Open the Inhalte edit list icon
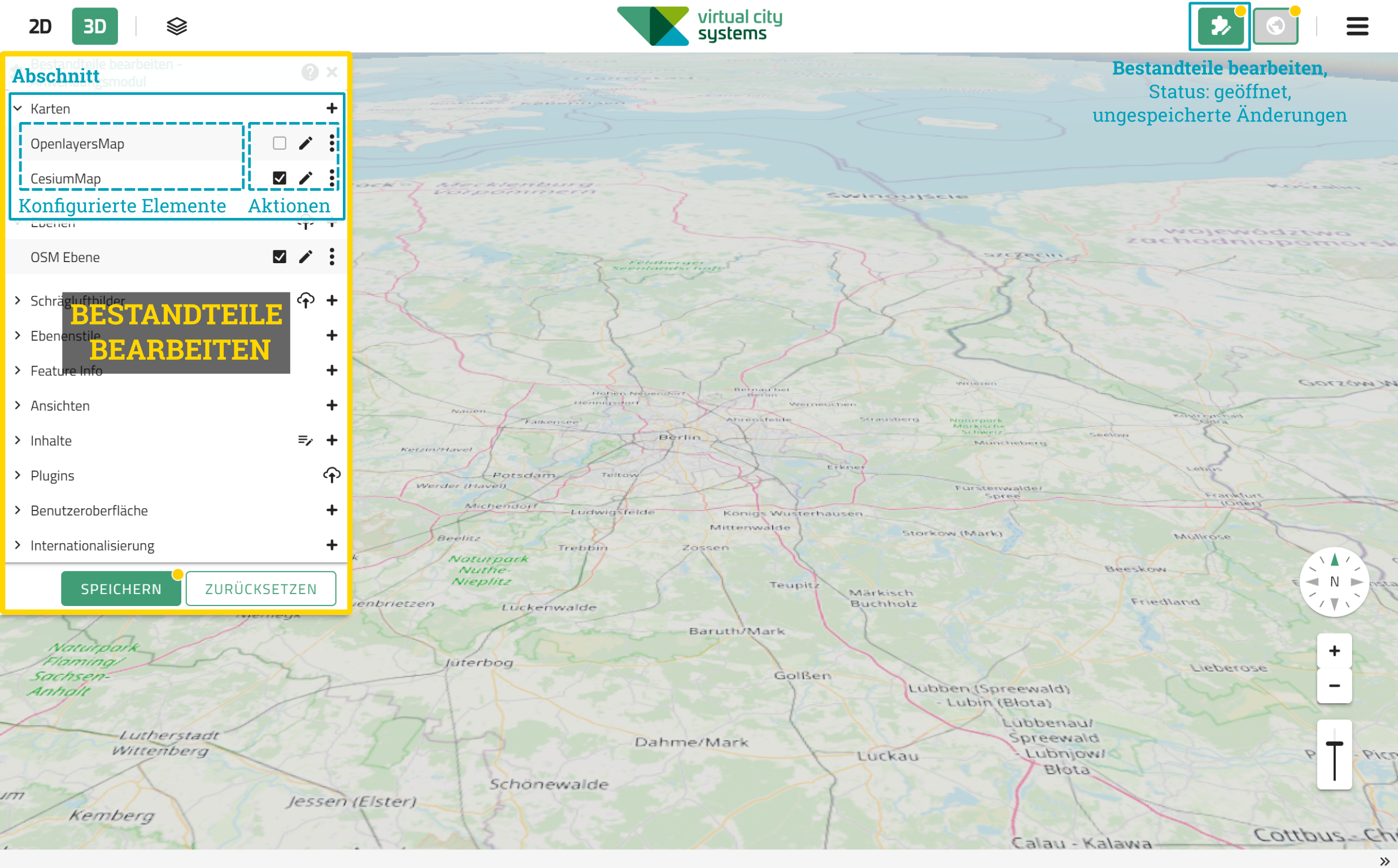The width and height of the screenshot is (1398, 868). (306, 440)
